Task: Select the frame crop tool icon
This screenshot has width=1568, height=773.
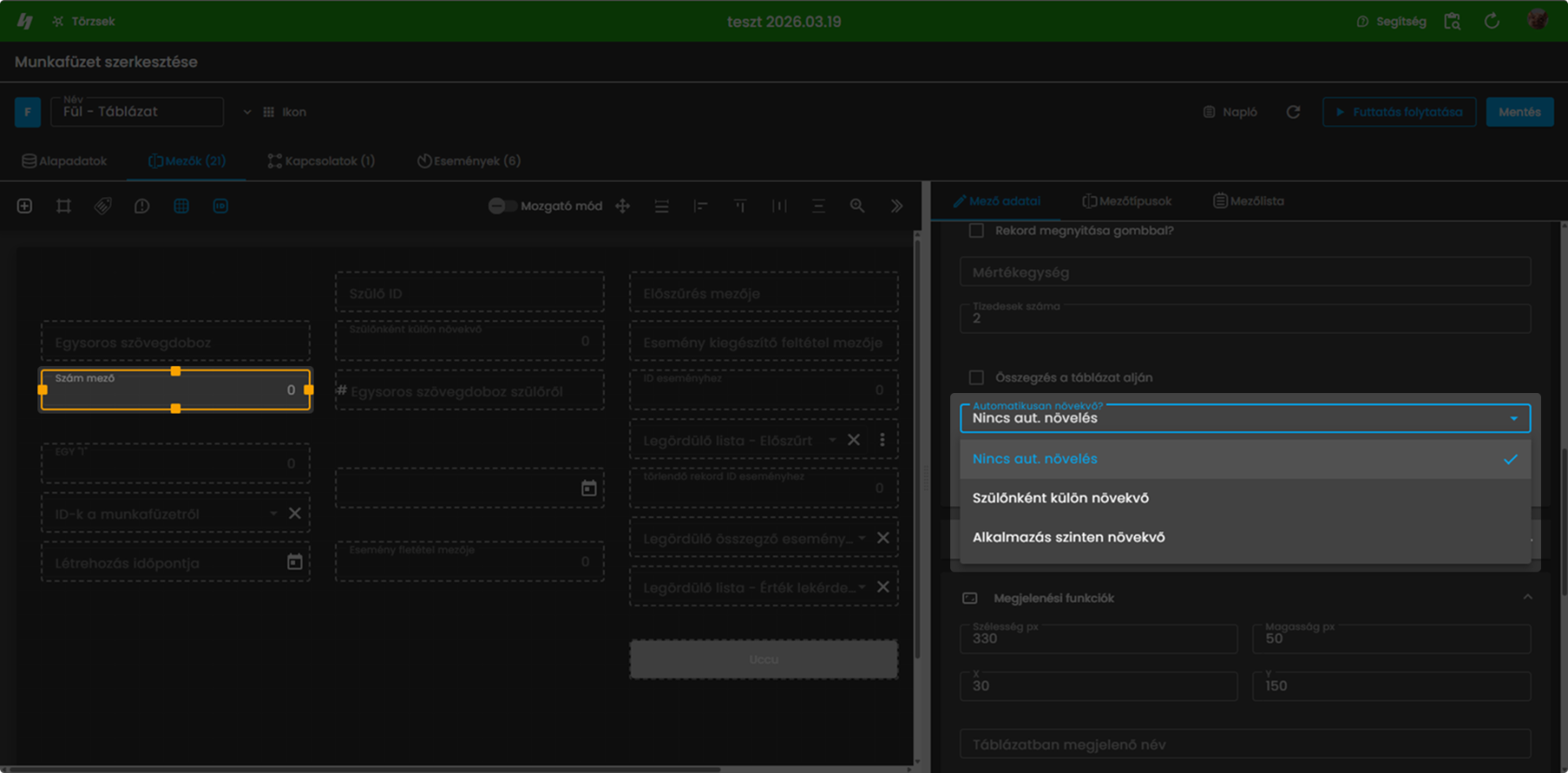Action: [63, 205]
